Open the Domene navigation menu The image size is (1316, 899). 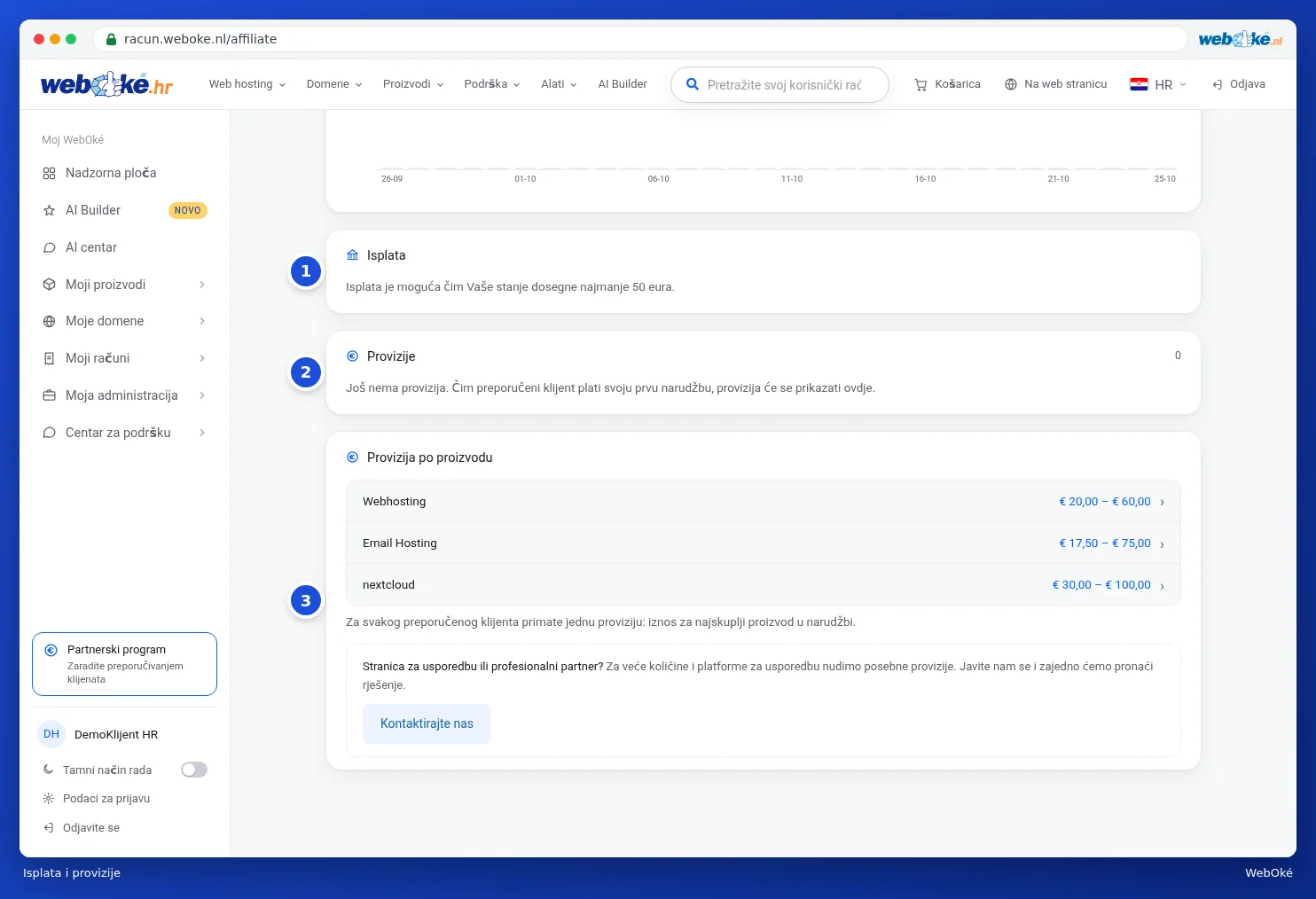[x=334, y=84]
